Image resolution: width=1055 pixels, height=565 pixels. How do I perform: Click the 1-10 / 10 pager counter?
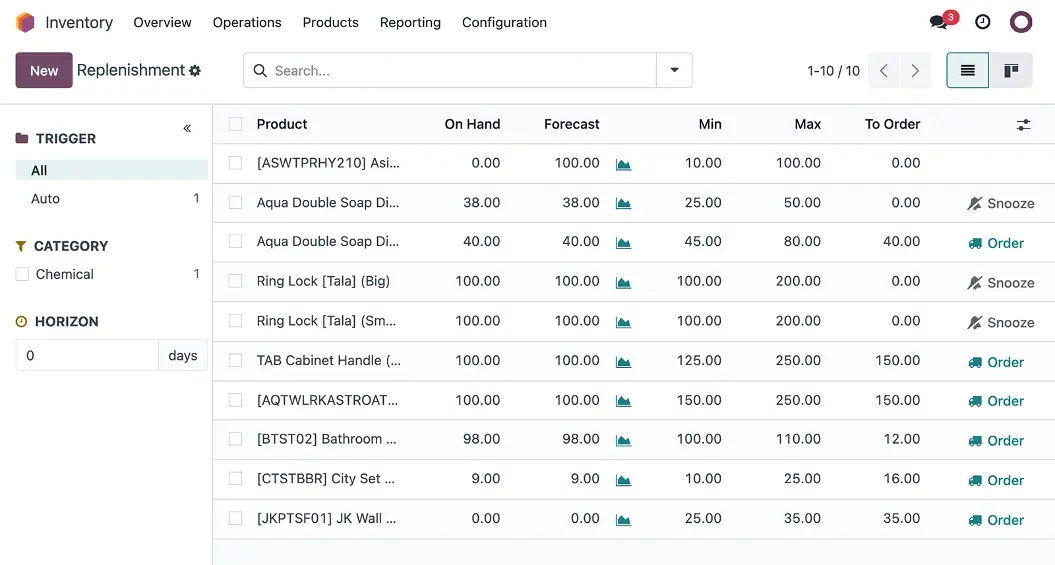tap(834, 71)
